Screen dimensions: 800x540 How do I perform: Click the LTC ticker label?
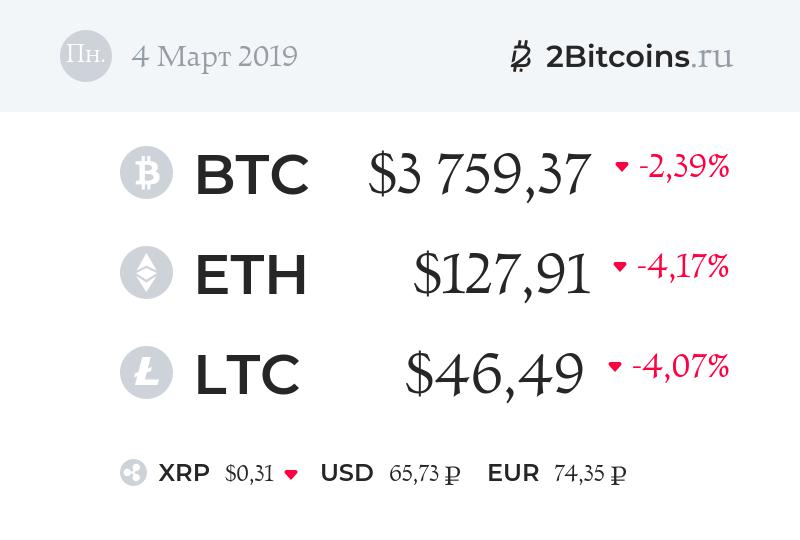[x=247, y=374]
